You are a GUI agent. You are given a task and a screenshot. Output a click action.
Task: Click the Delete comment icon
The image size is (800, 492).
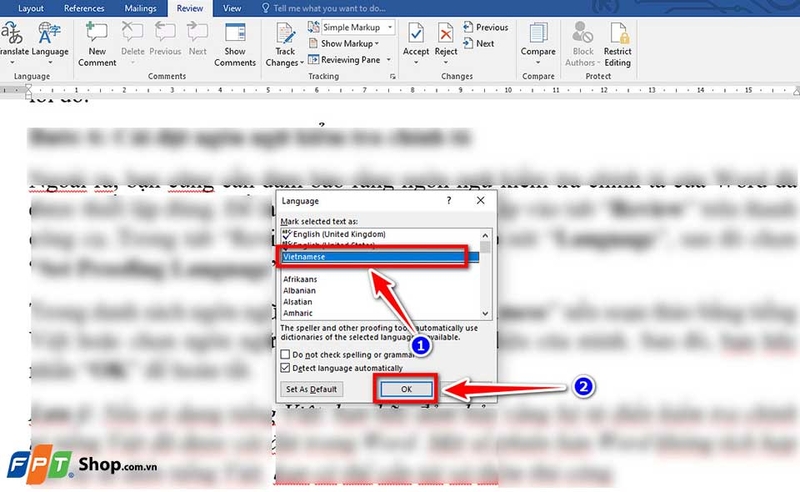132,33
